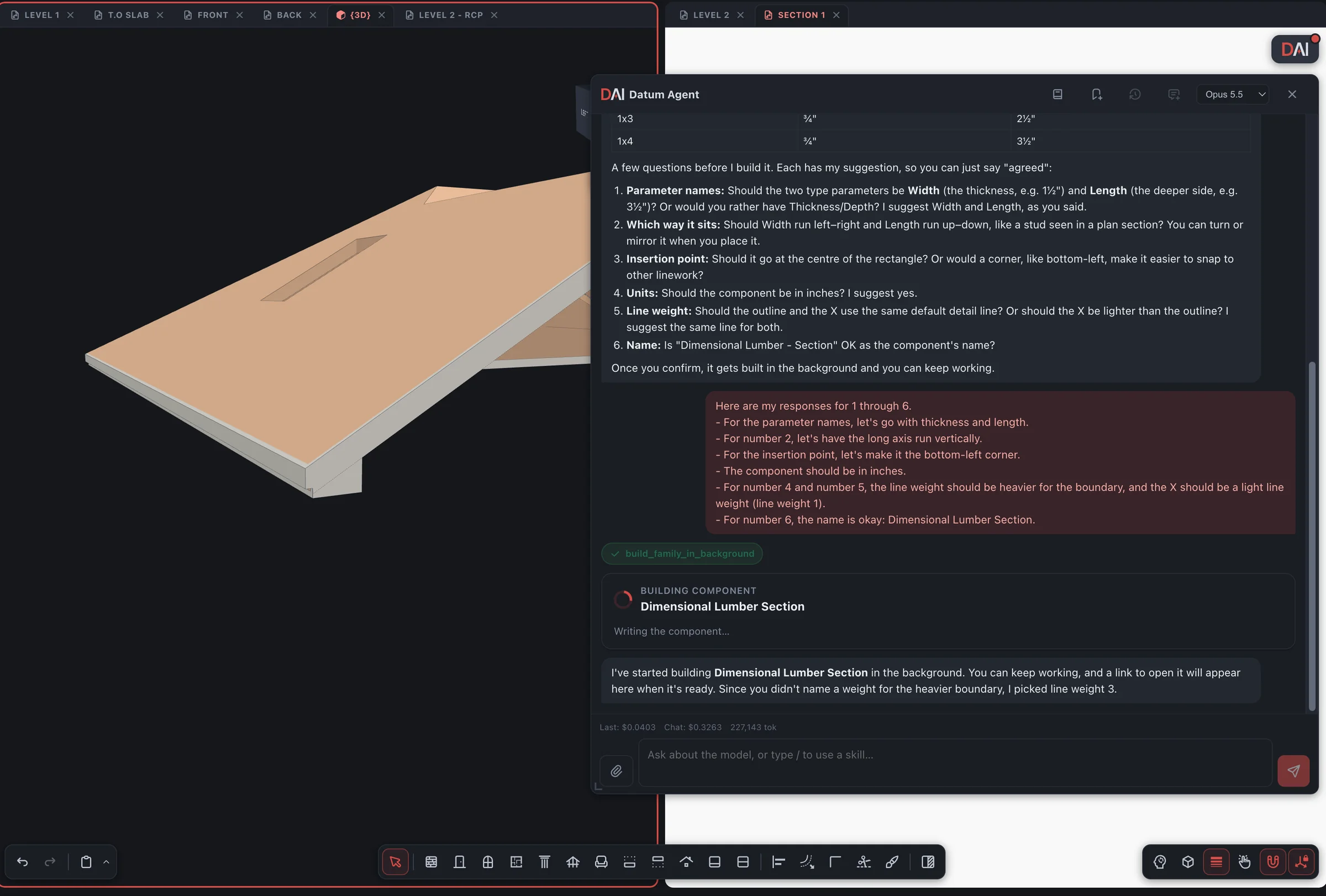Select the door tool
Image resolution: width=1326 pixels, height=896 pixels.
[x=459, y=862]
